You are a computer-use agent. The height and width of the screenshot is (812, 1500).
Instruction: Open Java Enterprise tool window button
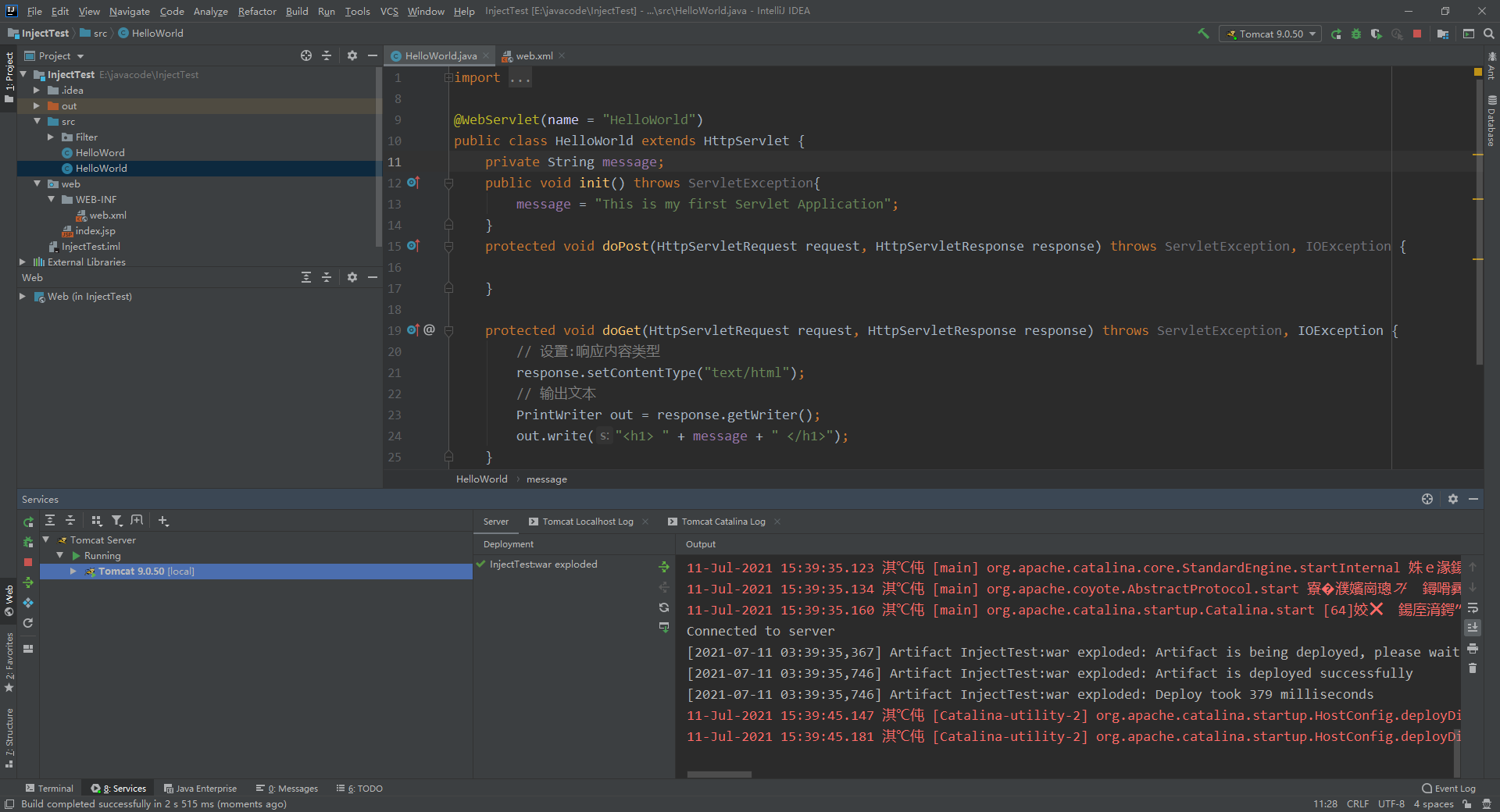click(x=200, y=789)
